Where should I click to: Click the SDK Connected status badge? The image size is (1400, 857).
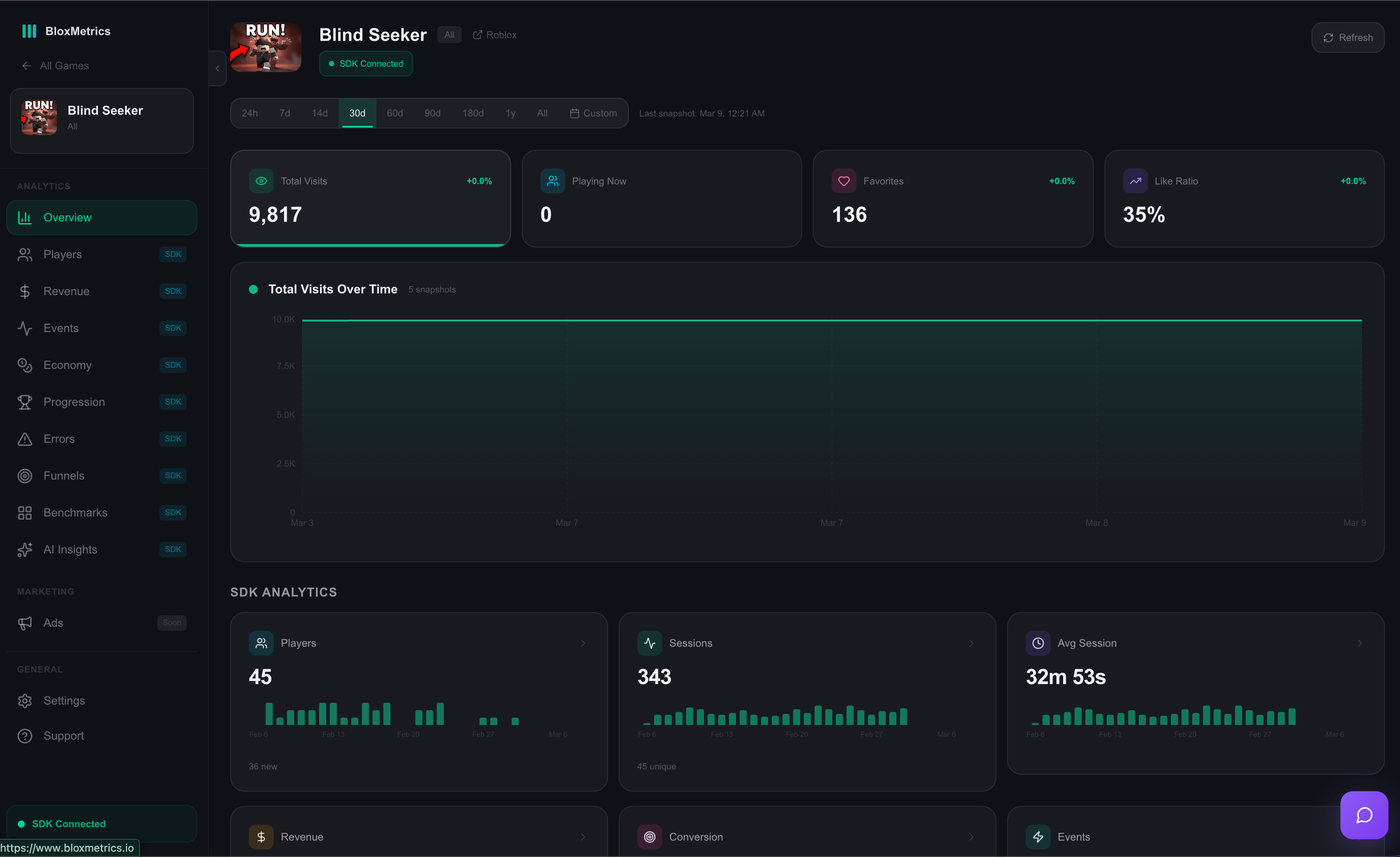click(x=365, y=63)
